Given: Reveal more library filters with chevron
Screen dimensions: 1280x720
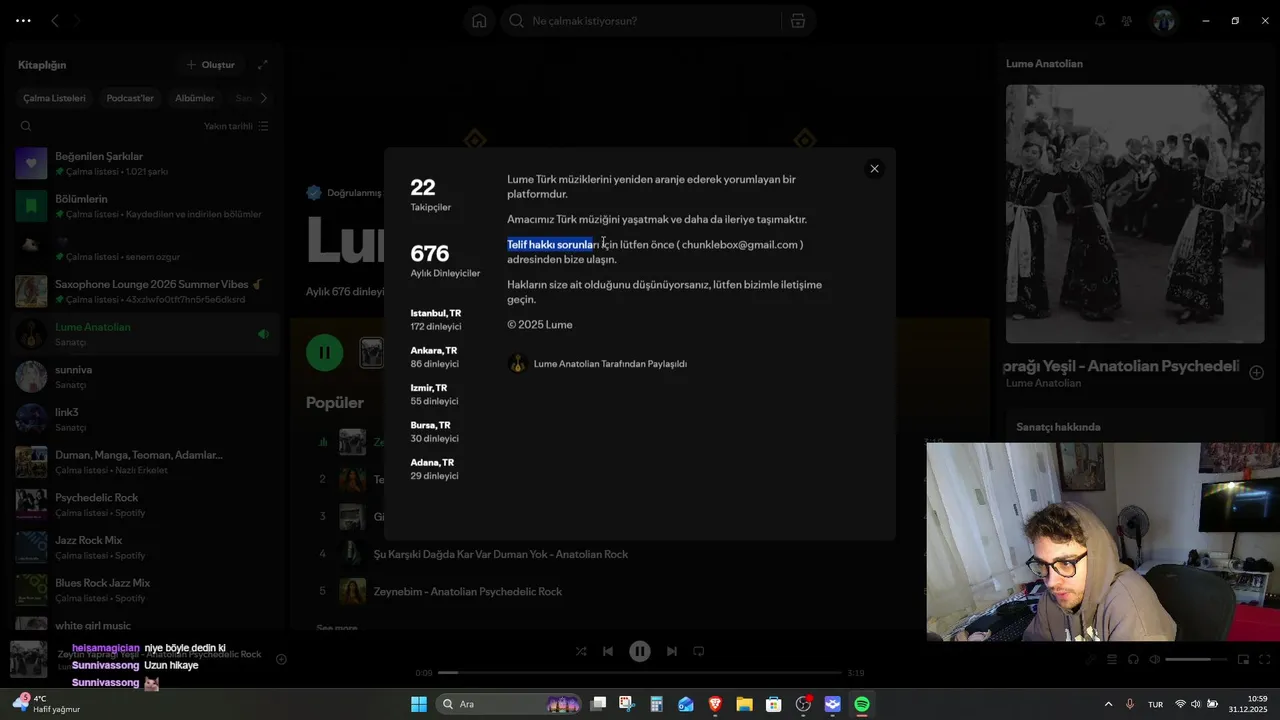Looking at the screenshot, I should click(x=263, y=98).
